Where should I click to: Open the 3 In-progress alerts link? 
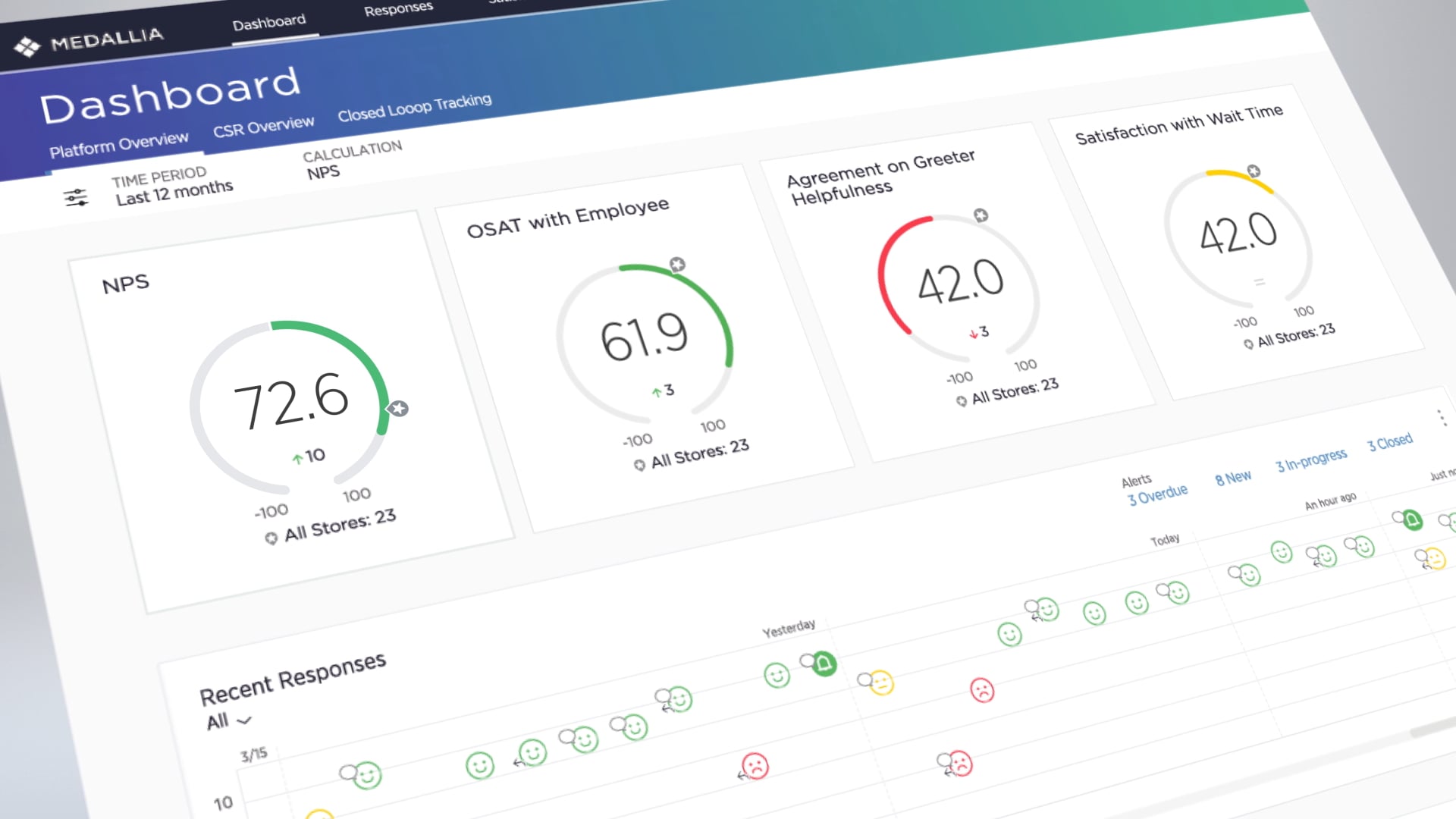pos(1311,460)
